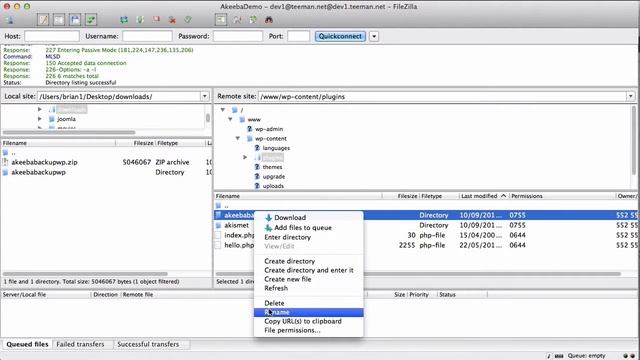
Task: Collapse the wp-content node in remote tree
Action: pos(238,138)
